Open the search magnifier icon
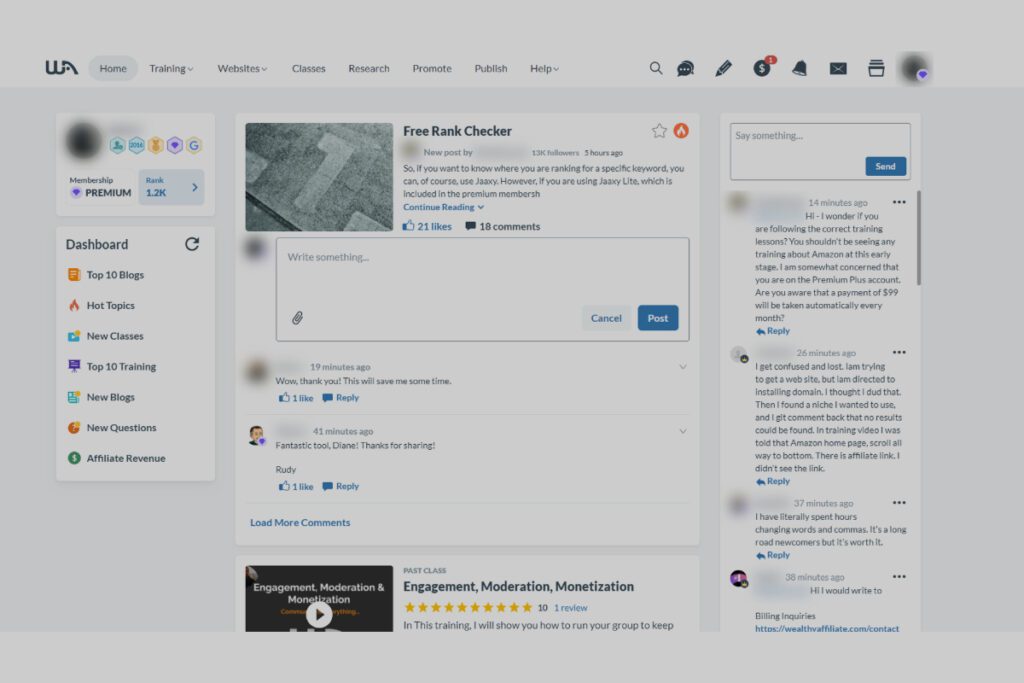The width and height of the screenshot is (1024, 683). coord(656,68)
